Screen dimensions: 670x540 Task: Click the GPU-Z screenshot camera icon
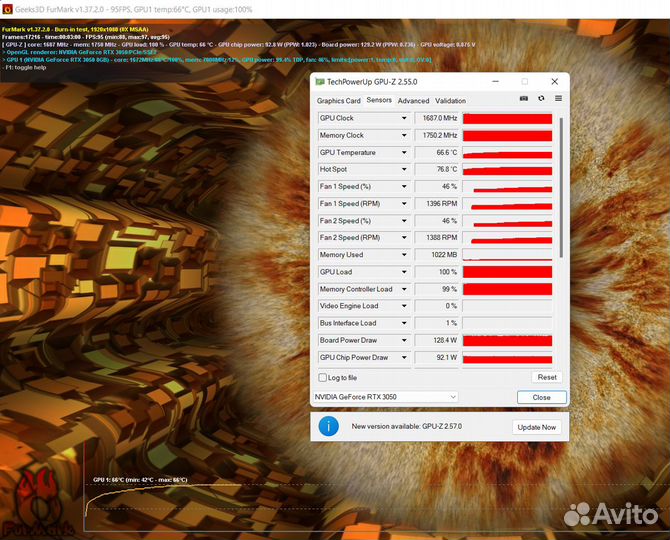click(523, 99)
